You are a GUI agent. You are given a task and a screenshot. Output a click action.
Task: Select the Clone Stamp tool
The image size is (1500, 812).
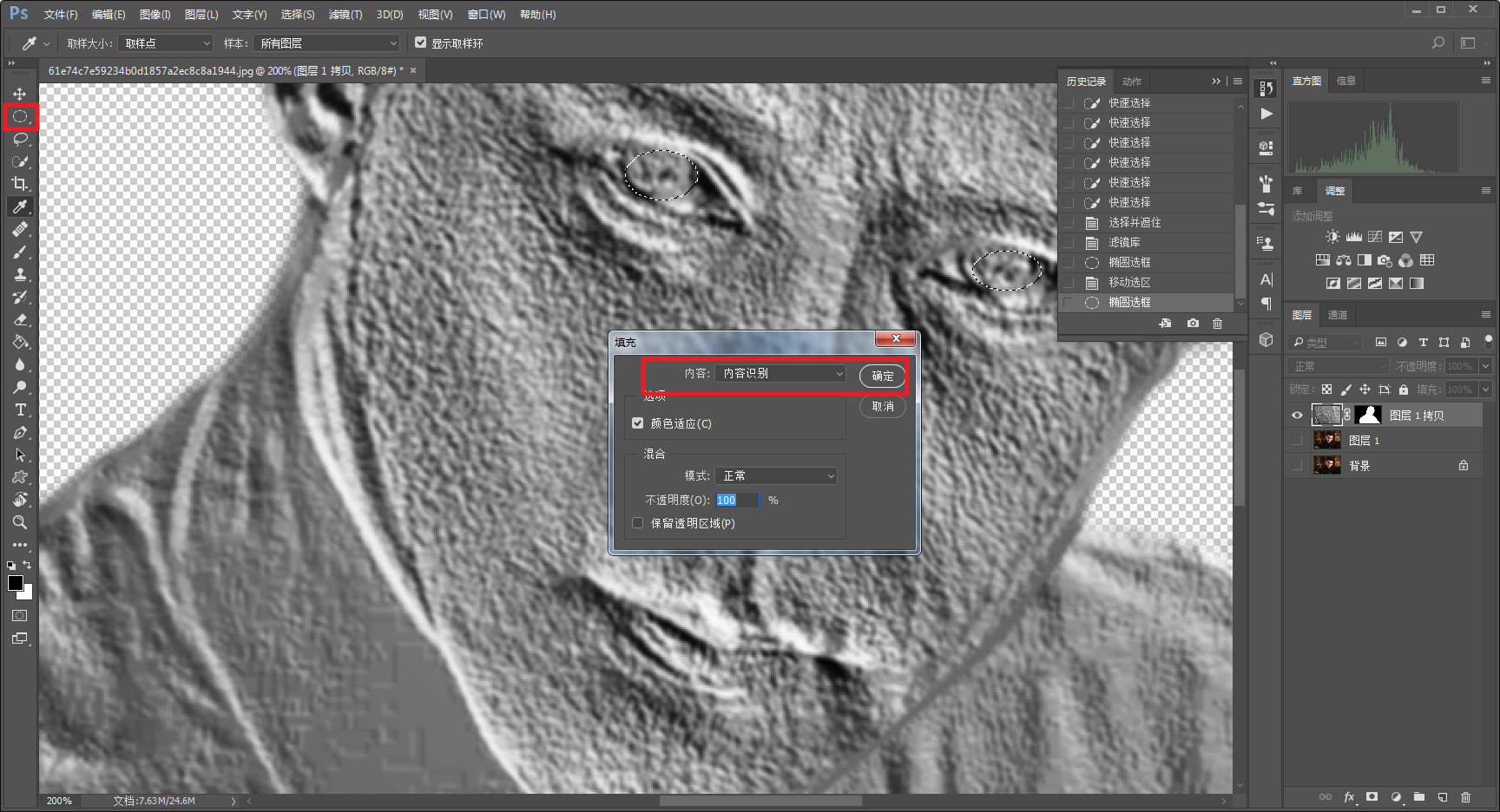tap(20, 274)
